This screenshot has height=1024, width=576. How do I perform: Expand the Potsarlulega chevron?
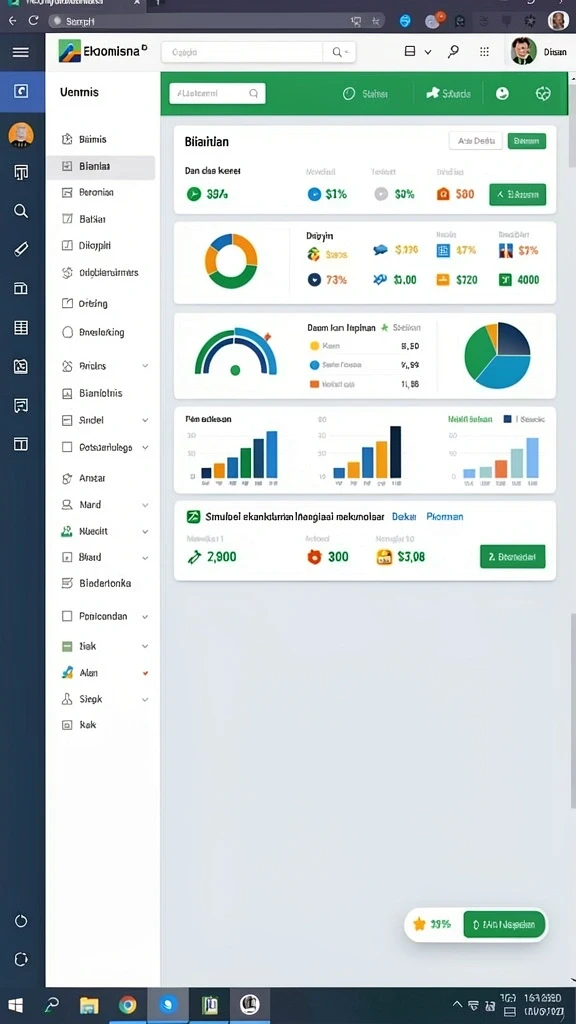point(145,448)
